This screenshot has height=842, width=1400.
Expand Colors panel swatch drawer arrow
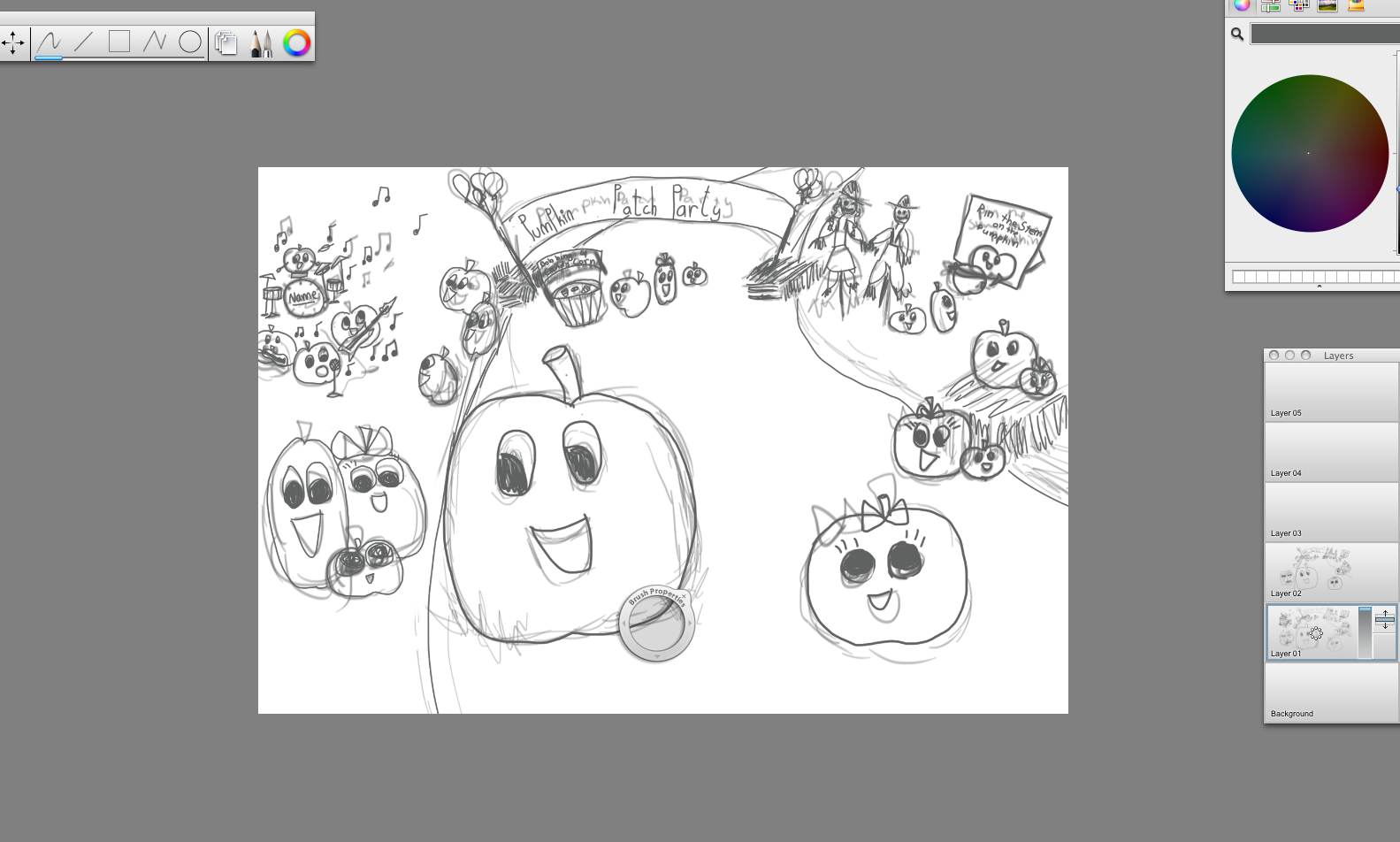1319,287
